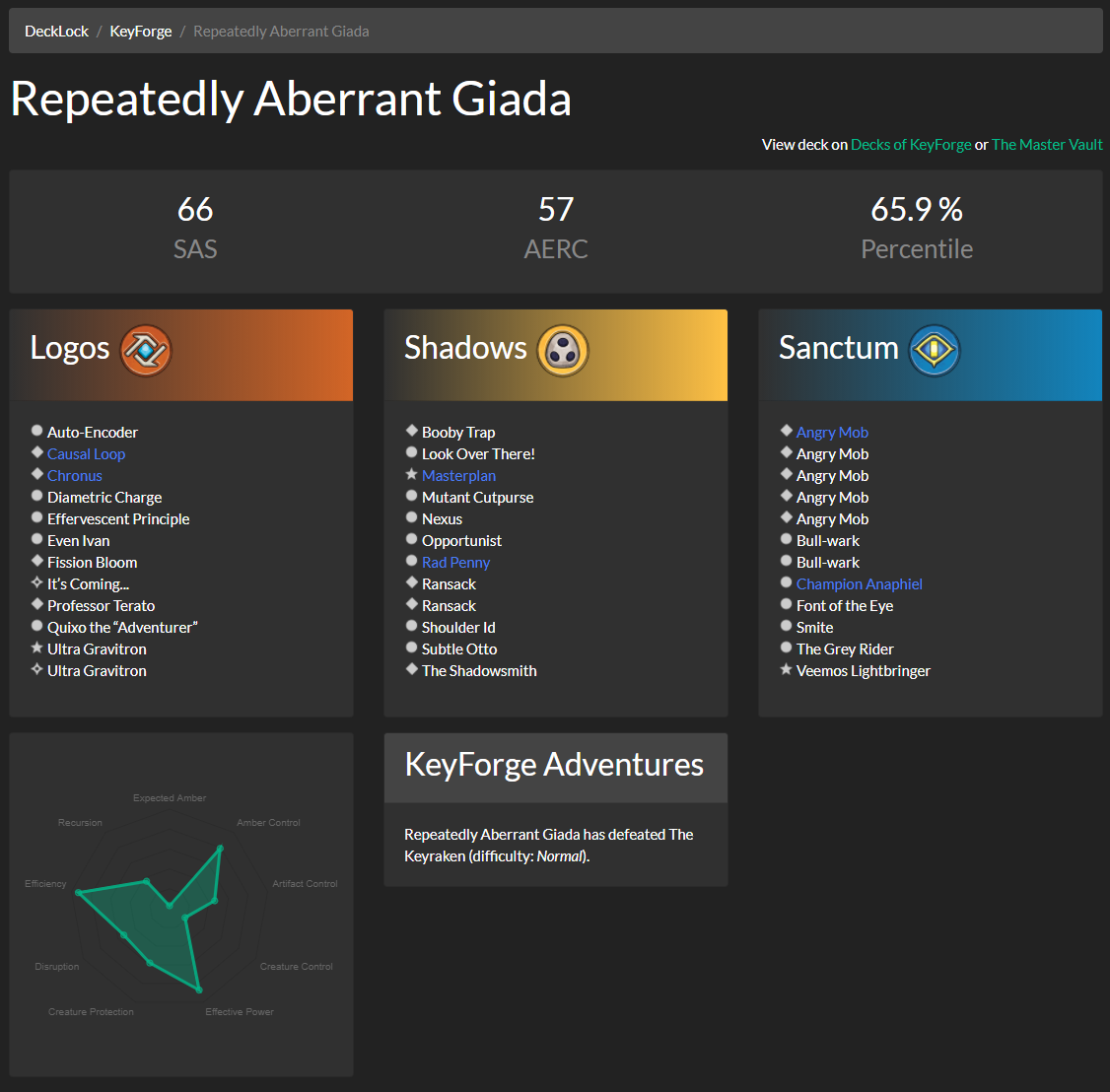Click the rarity circle beside Shoulder Id

click(x=411, y=626)
